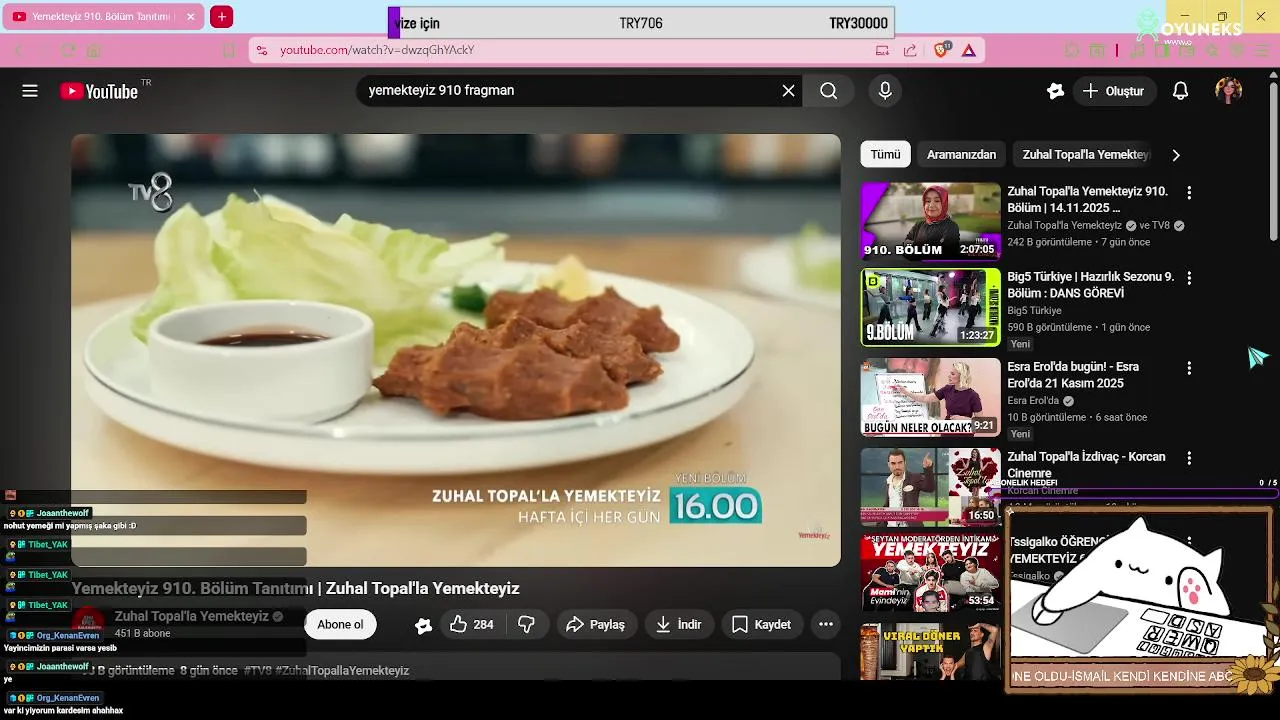Viewport: 1280px width, 720px height.
Task: Open the sparkle icon left of Oluştur
Action: coord(1055,91)
